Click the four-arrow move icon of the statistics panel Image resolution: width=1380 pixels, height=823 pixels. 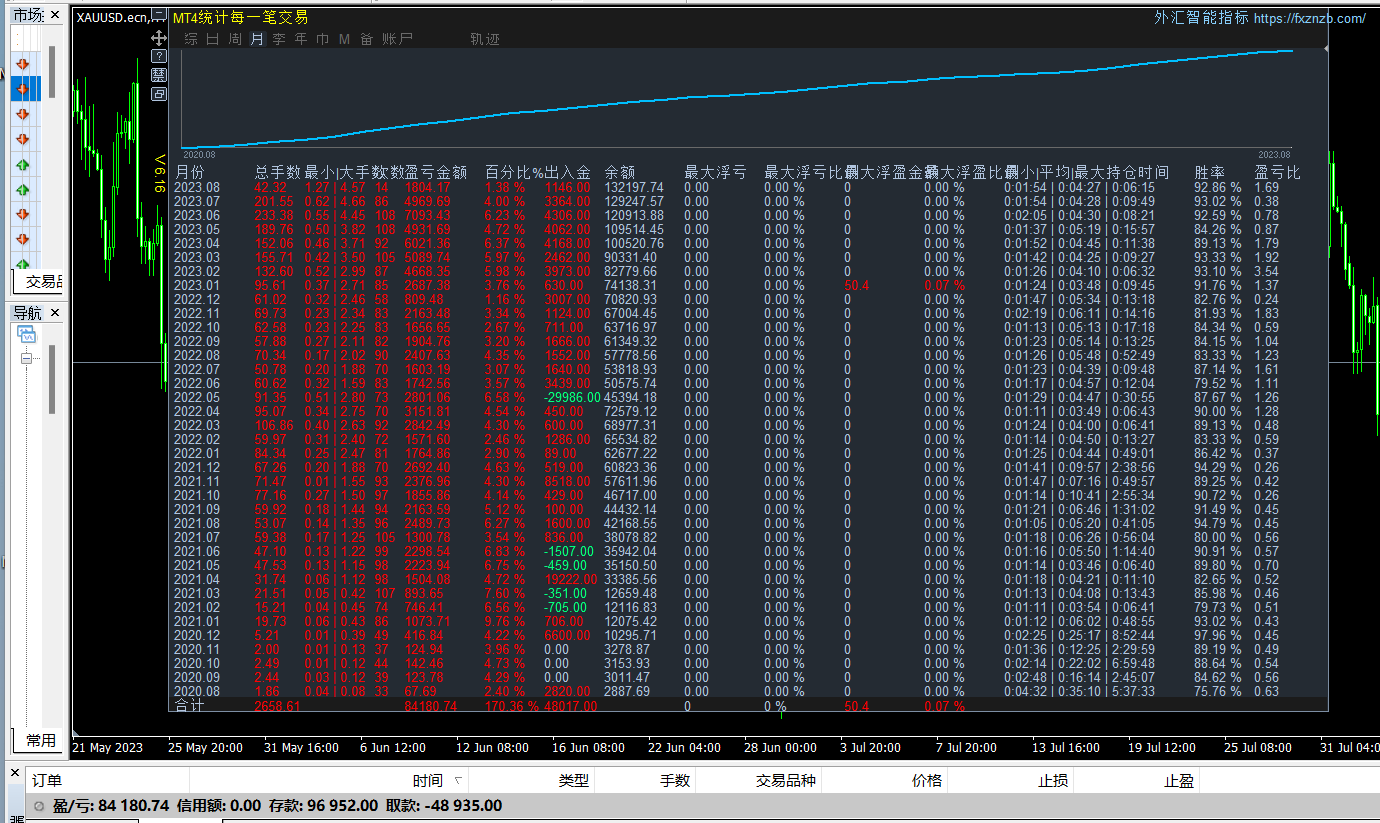point(159,37)
